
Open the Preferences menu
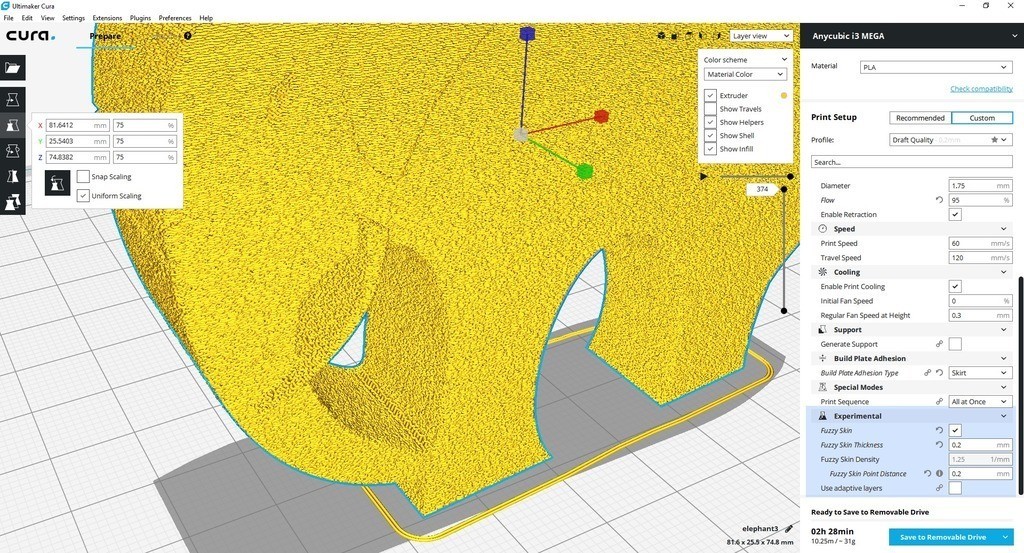pyautogui.click(x=175, y=18)
